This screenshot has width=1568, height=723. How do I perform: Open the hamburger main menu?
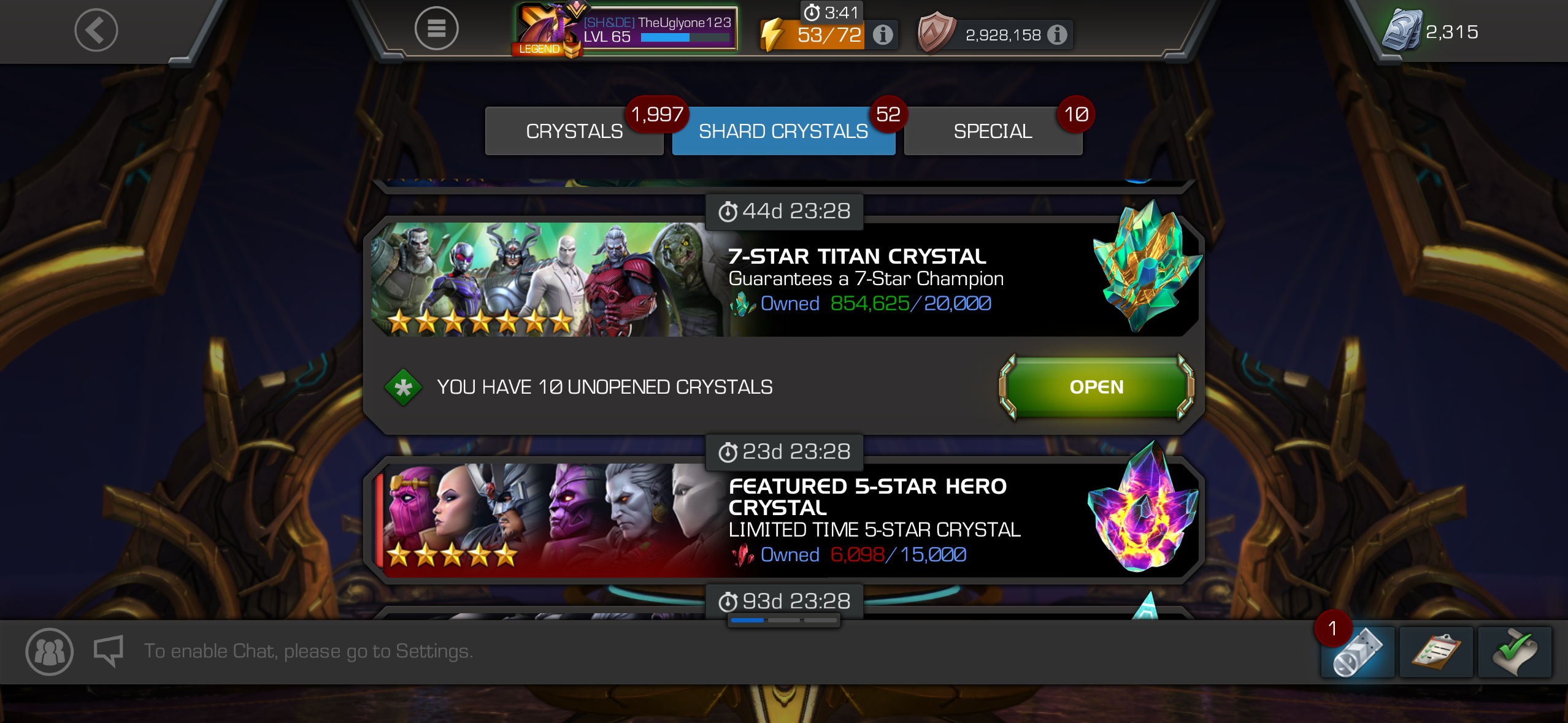(x=436, y=28)
